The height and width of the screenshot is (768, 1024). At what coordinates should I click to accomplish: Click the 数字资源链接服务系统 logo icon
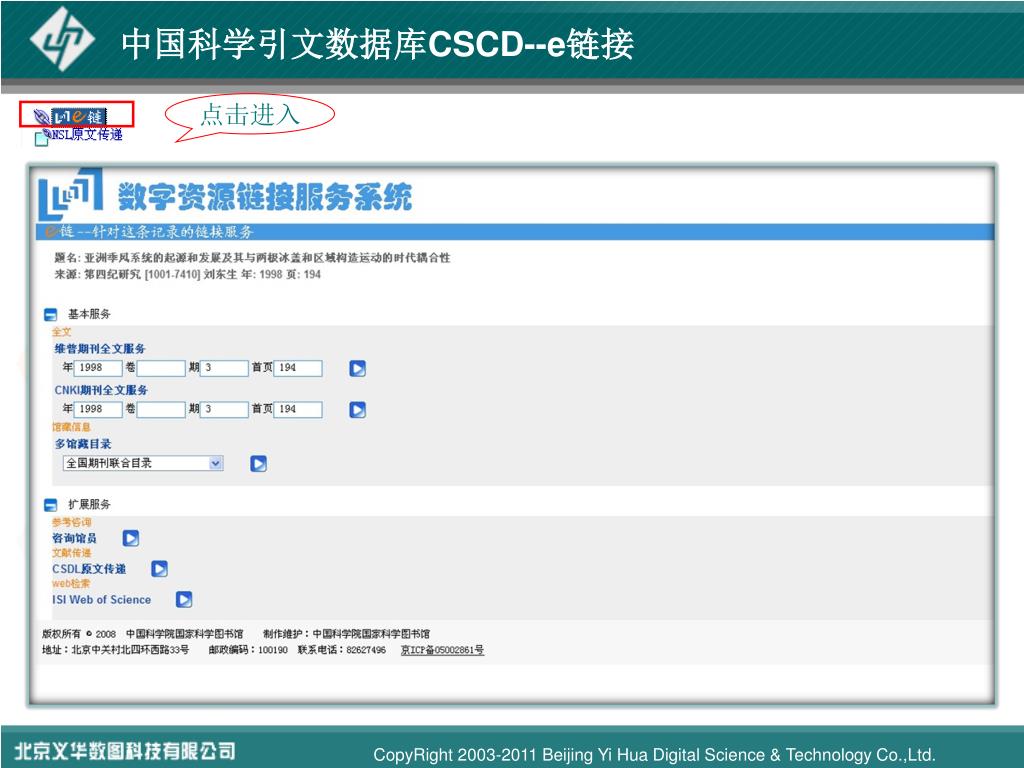(71, 193)
